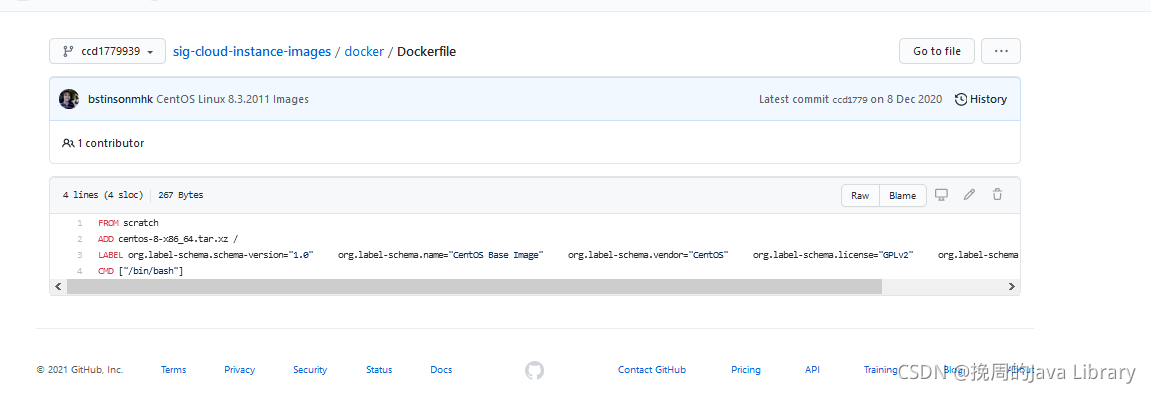Open the docker folder breadcrumb
Image resolution: width=1151 pixels, height=393 pixels.
coord(364,52)
